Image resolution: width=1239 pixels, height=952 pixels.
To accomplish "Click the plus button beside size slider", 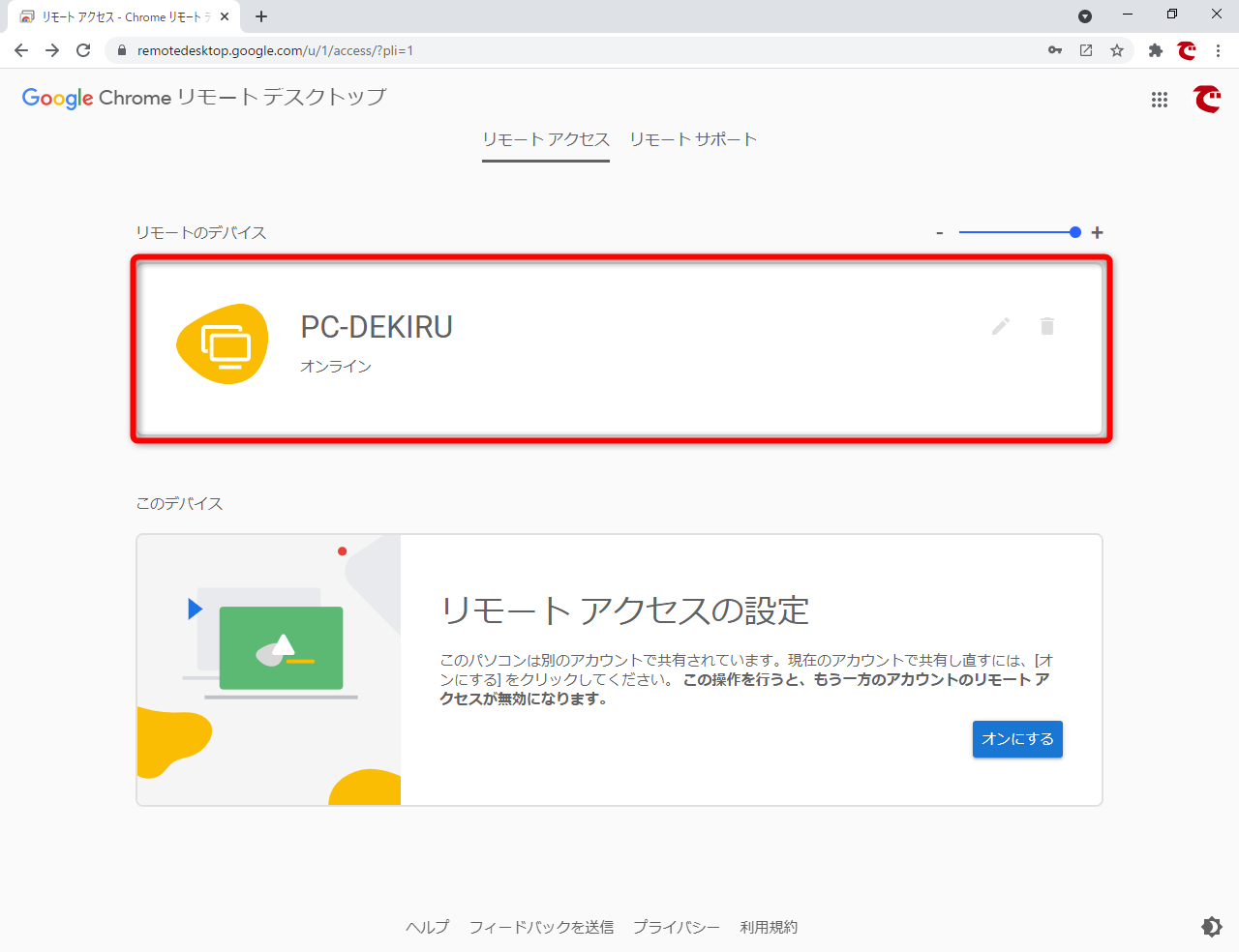I will 1097,232.
